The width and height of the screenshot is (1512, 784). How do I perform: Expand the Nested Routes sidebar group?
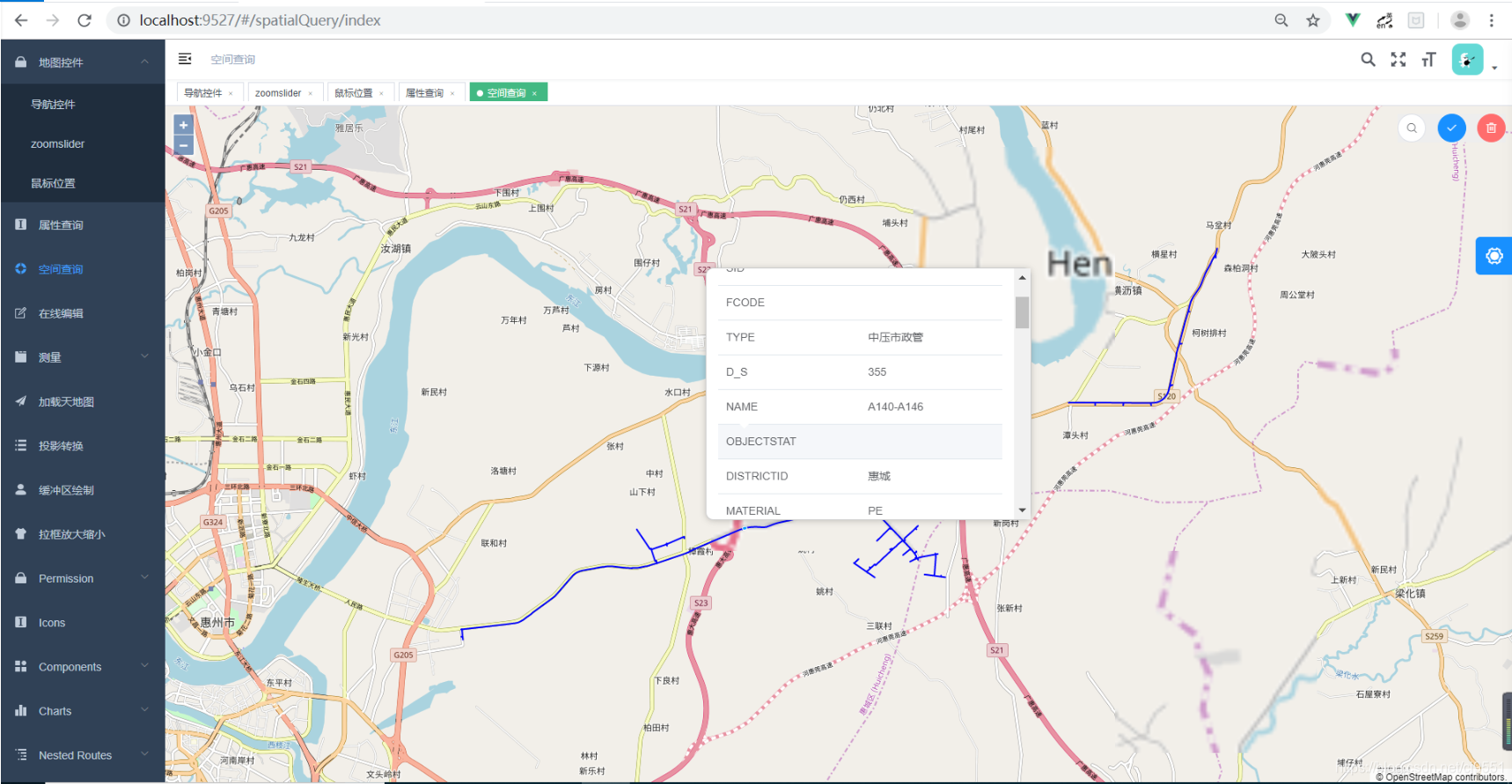83,755
